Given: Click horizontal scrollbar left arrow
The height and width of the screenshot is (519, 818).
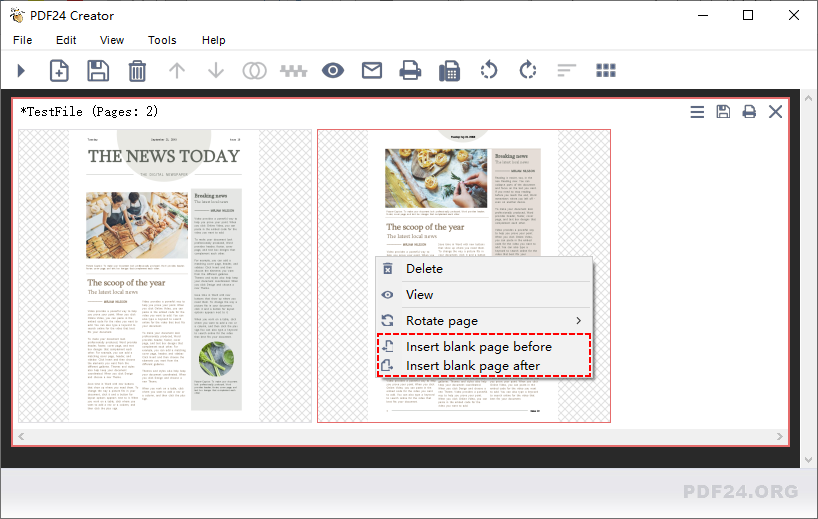Looking at the screenshot, I should coord(21,437).
